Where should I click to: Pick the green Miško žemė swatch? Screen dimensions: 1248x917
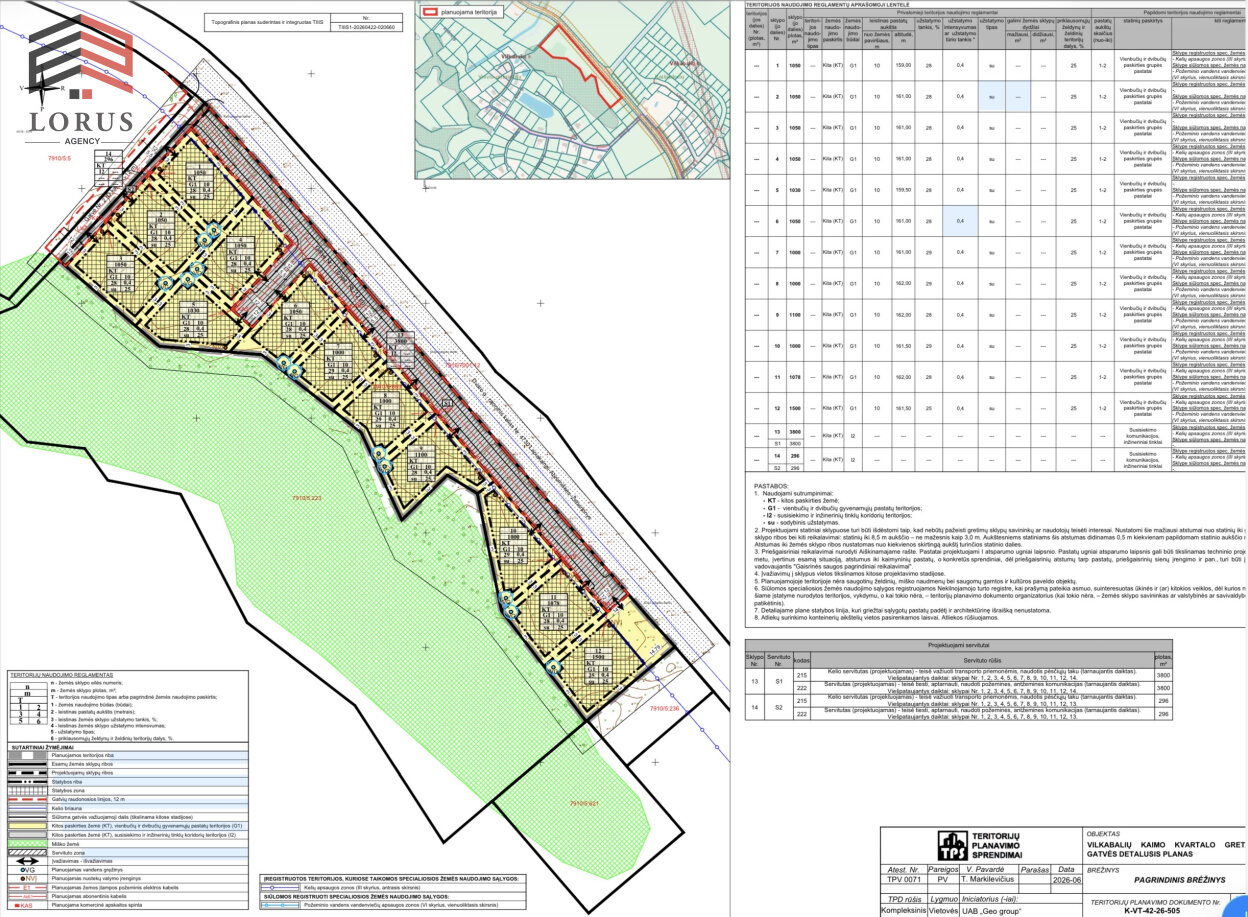pyautogui.click(x=27, y=844)
